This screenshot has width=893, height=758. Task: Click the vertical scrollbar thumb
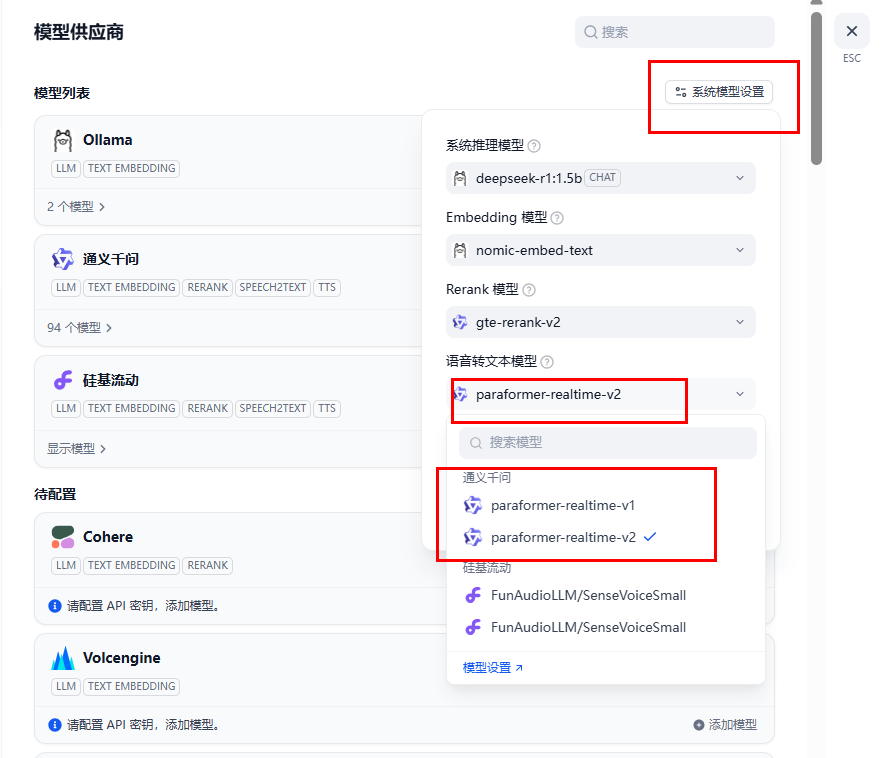pyautogui.click(x=817, y=88)
